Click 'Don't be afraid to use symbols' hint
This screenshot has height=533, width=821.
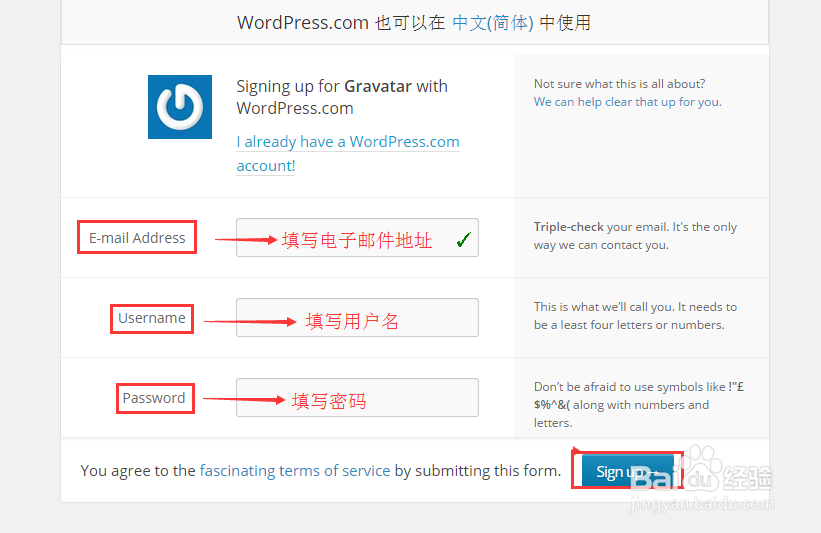(x=639, y=405)
